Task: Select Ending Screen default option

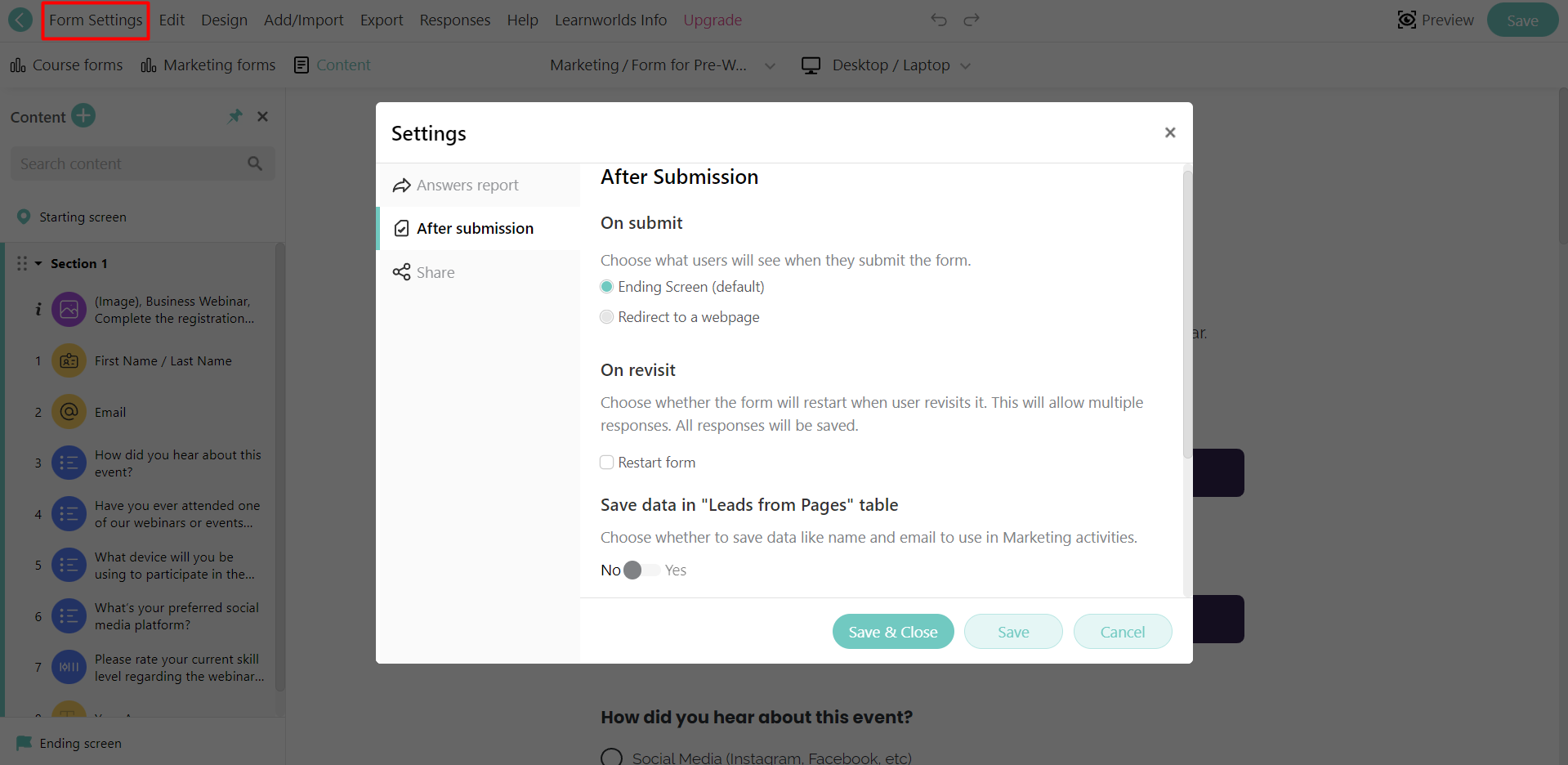Action: [x=606, y=286]
